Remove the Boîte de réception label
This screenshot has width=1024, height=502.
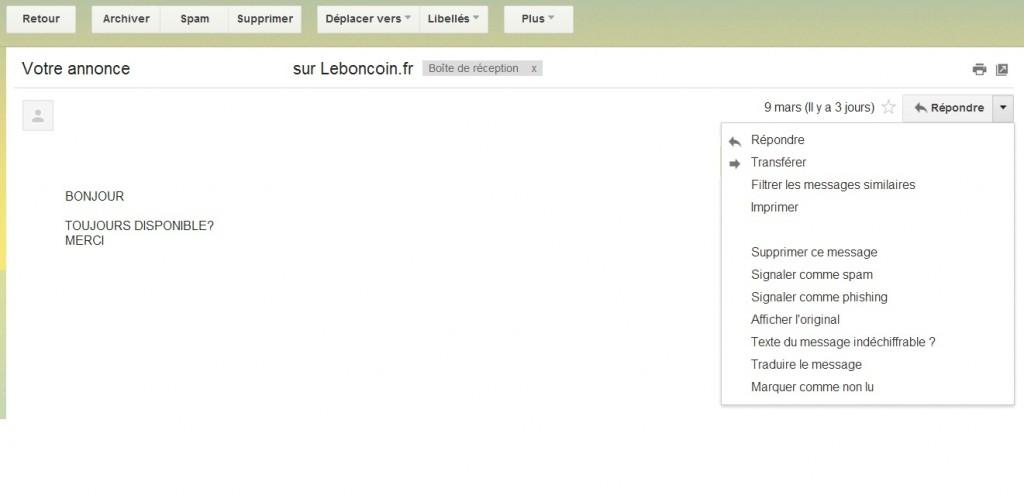tap(534, 69)
